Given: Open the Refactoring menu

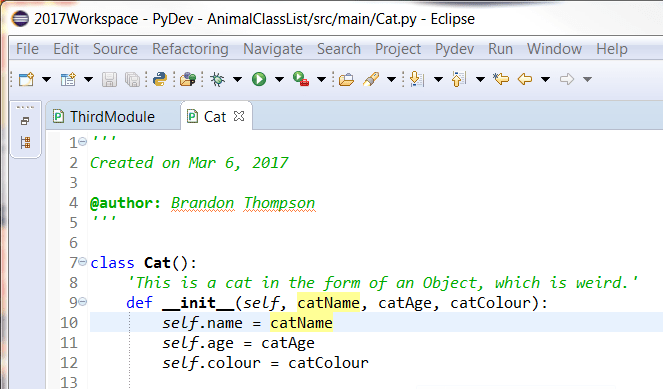Looking at the screenshot, I should (x=190, y=49).
